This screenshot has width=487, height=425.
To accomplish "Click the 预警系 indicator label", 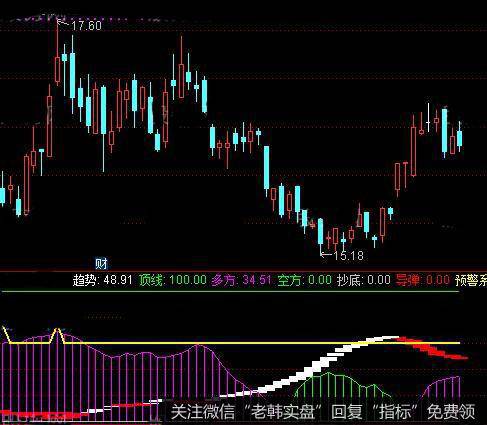I will pos(471,280).
